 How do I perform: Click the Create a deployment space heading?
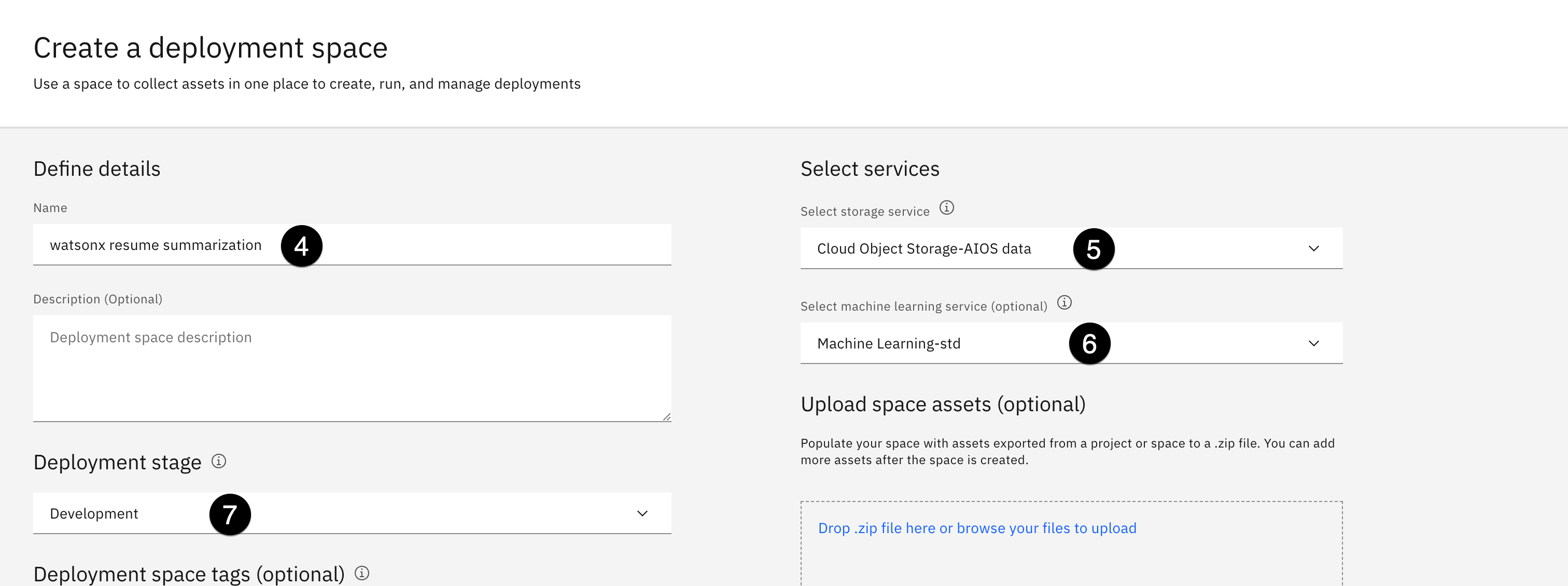[210, 48]
